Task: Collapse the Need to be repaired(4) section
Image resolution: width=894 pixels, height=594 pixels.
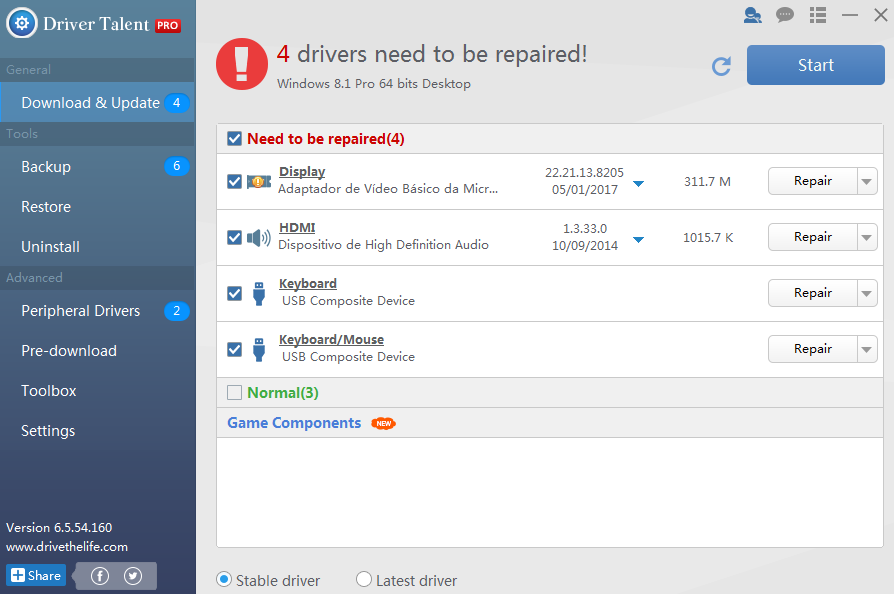Action: pyautogui.click(x=326, y=139)
